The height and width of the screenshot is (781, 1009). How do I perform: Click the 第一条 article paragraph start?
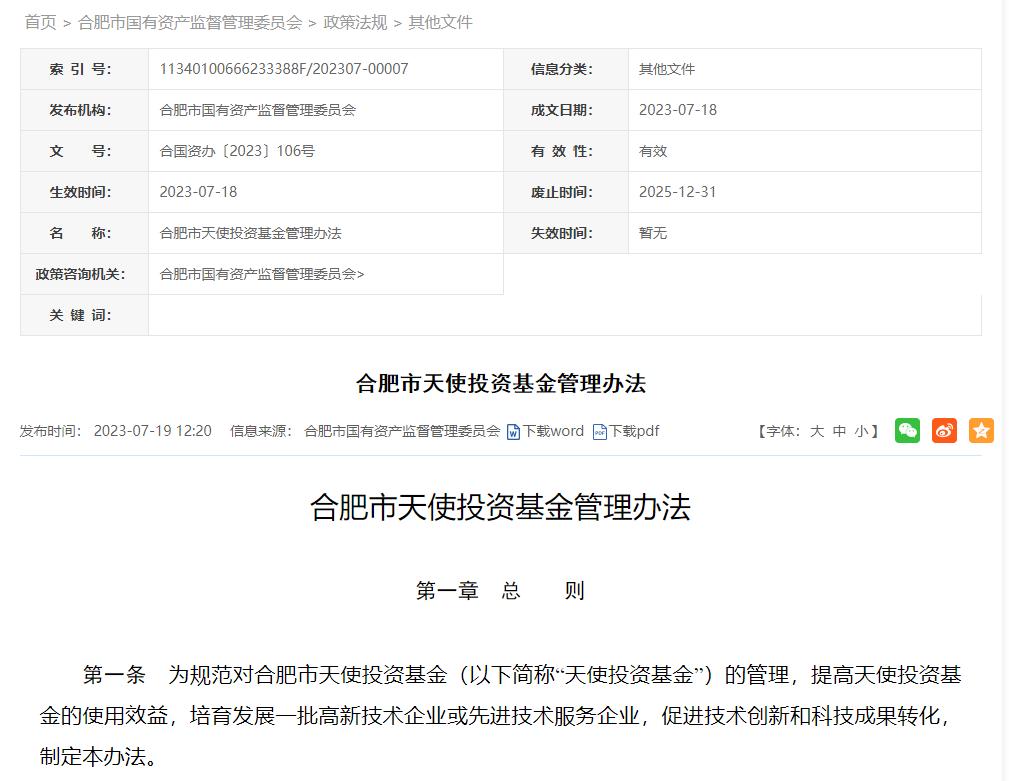115,675
